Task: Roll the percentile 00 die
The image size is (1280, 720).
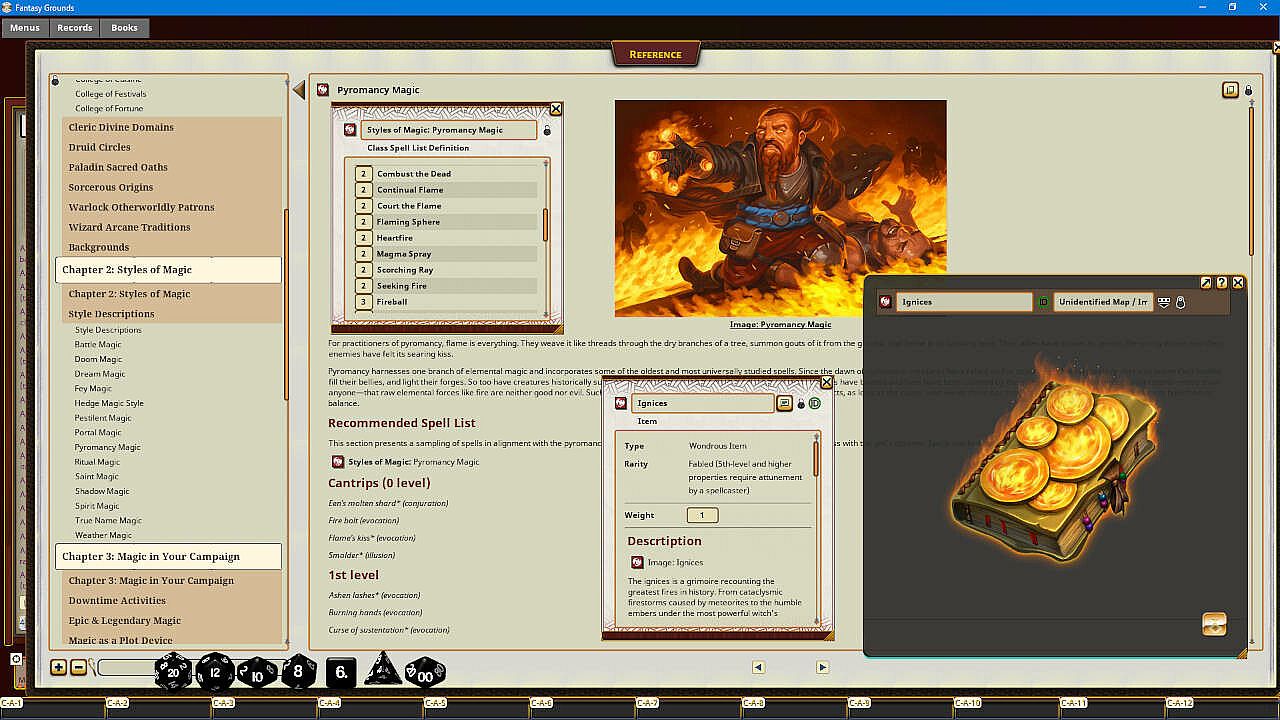Action: pyautogui.click(x=425, y=672)
